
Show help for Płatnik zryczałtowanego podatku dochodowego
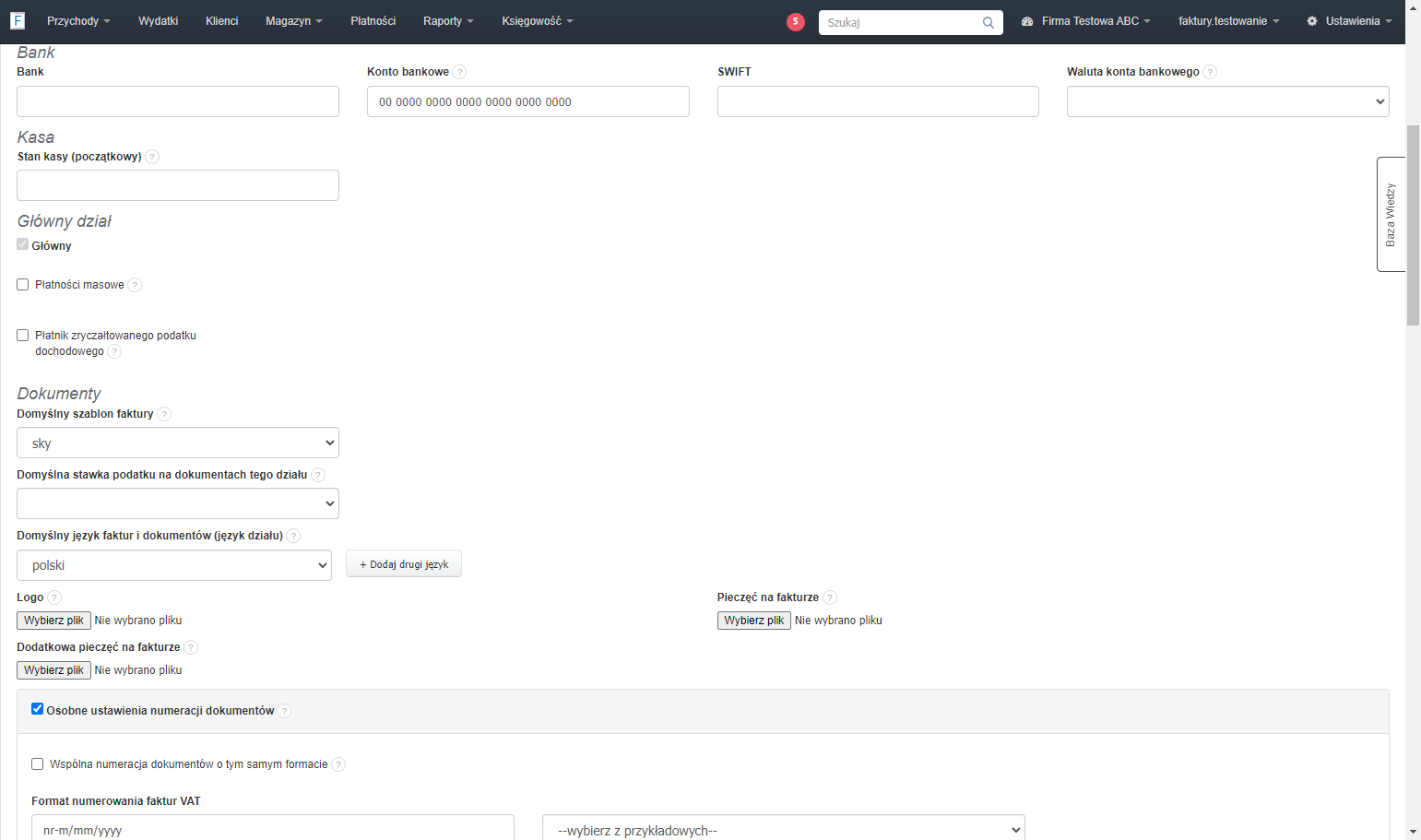tap(114, 351)
